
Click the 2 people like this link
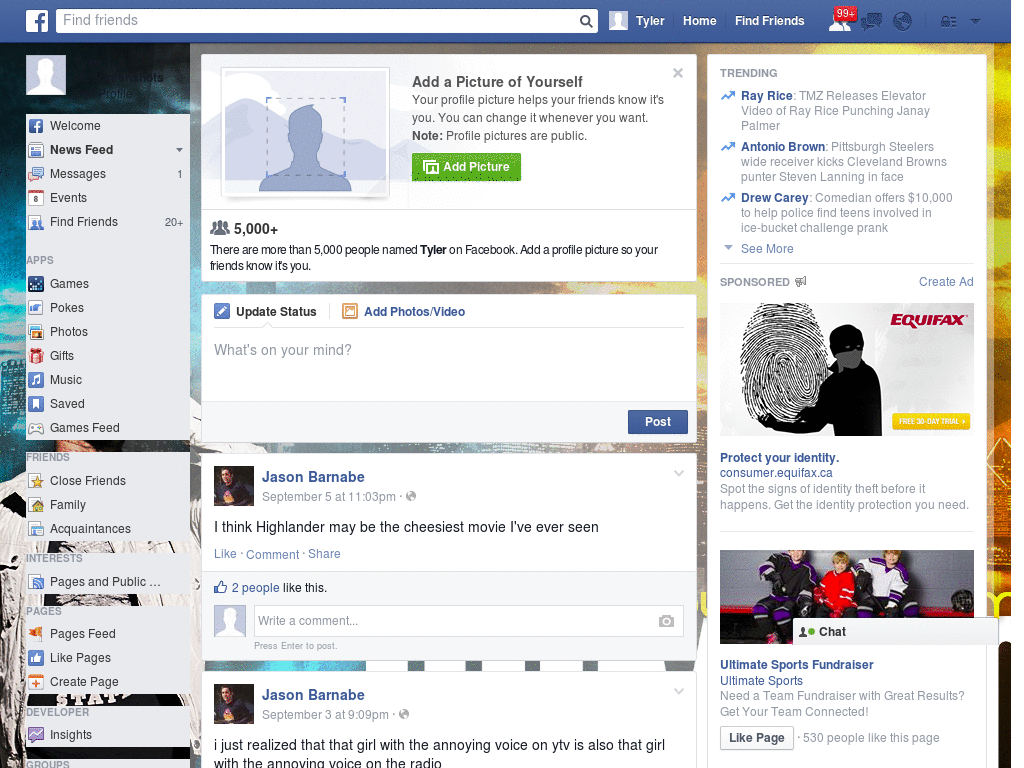tap(255, 588)
